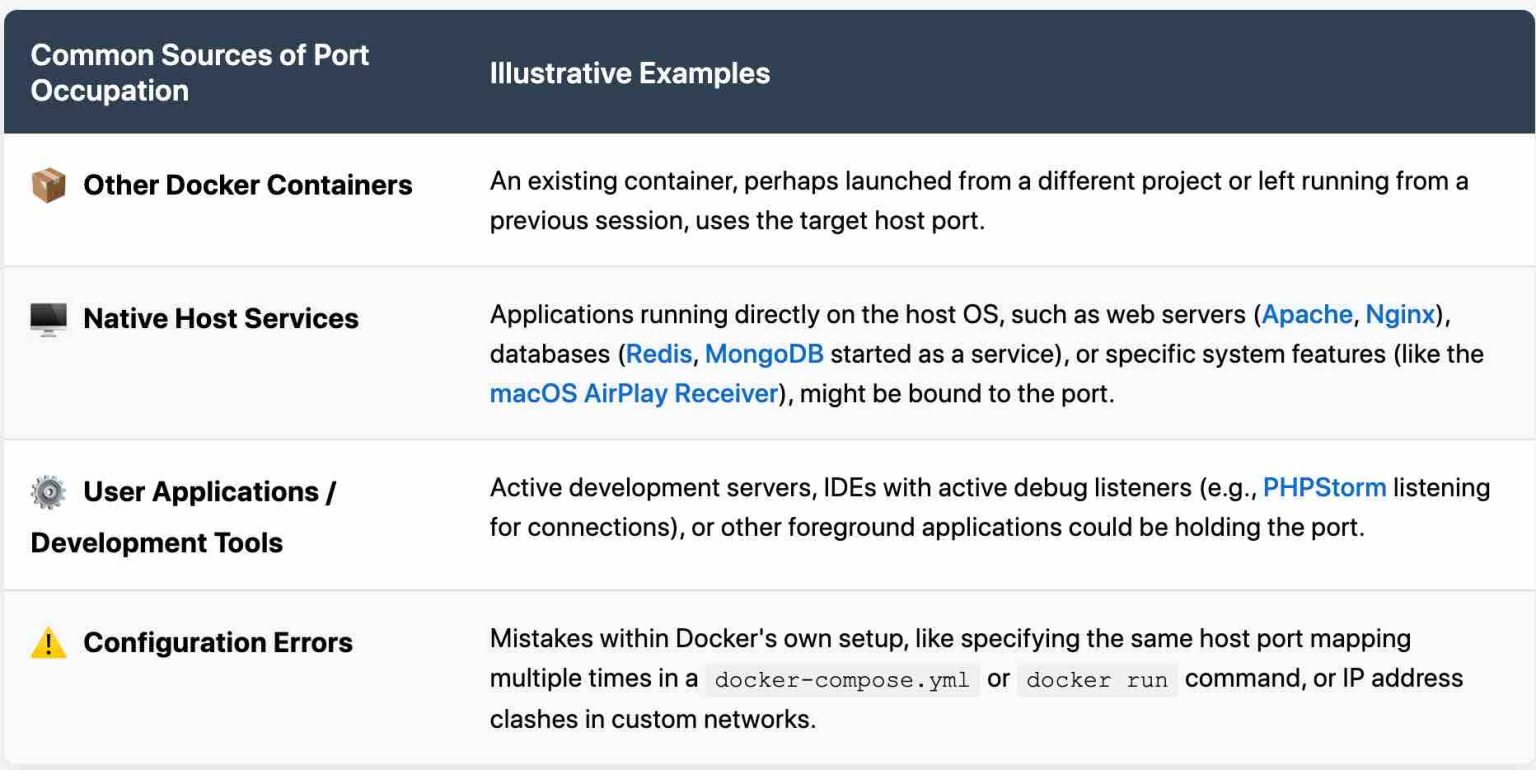
Task: Open the Apache link
Action: point(1307,314)
